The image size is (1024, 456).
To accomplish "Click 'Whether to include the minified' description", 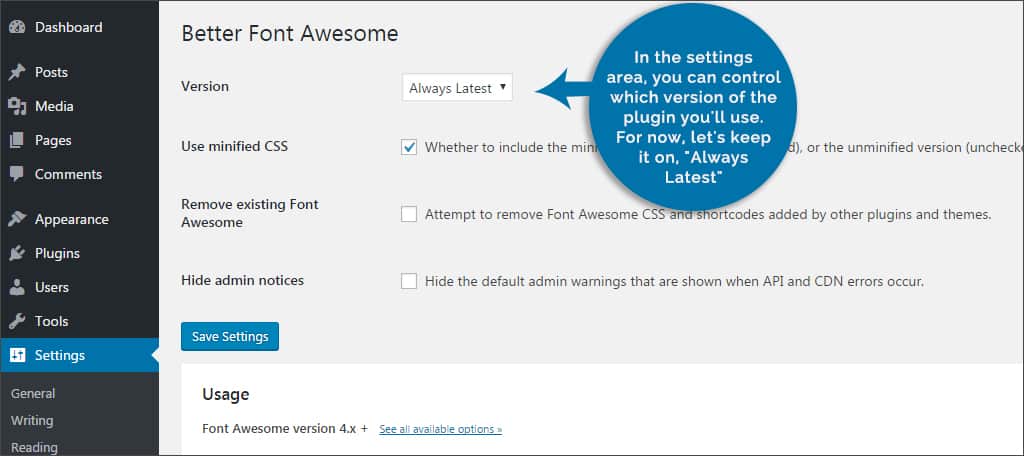I will pyautogui.click(x=724, y=148).
